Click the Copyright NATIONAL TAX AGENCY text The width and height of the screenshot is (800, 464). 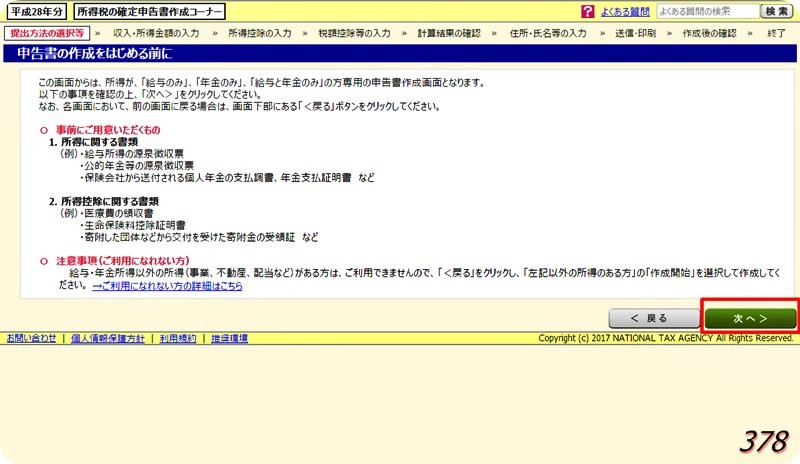[666, 338]
